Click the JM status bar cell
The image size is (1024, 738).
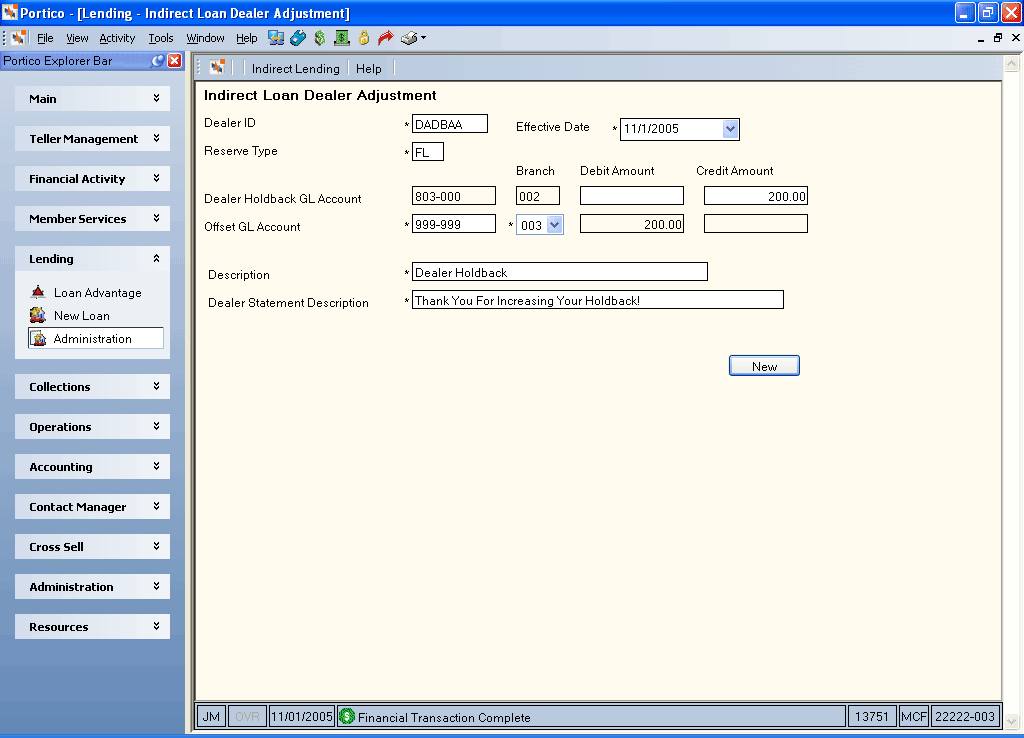coord(211,716)
